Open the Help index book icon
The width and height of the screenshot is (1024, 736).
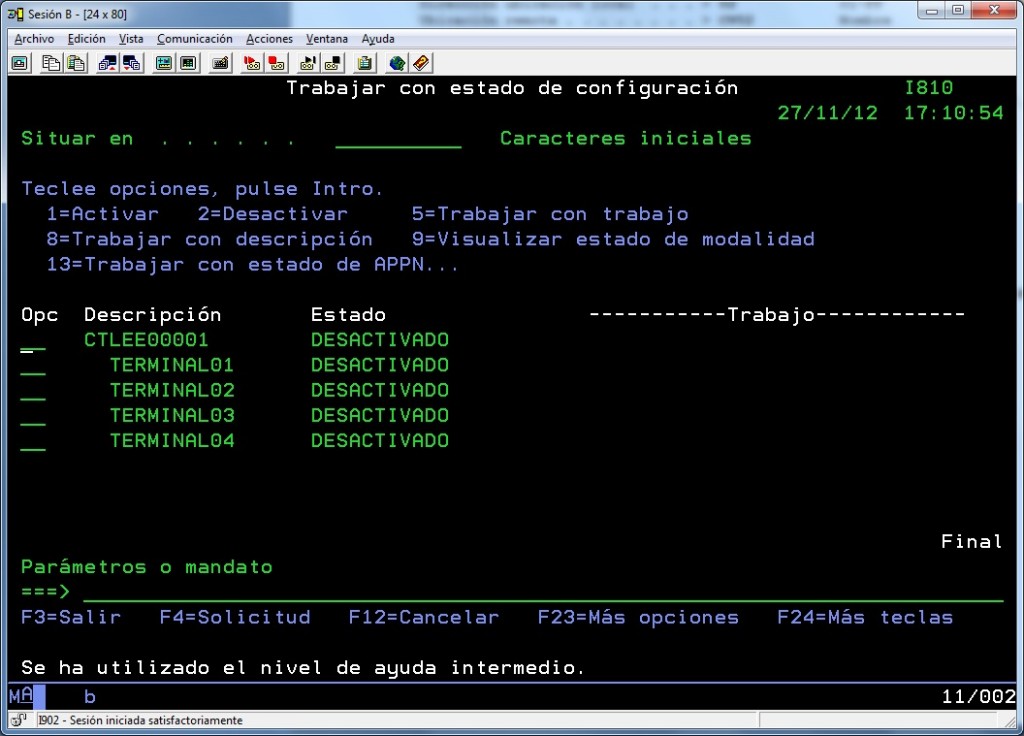pyautogui.click(x=421, y=63)
